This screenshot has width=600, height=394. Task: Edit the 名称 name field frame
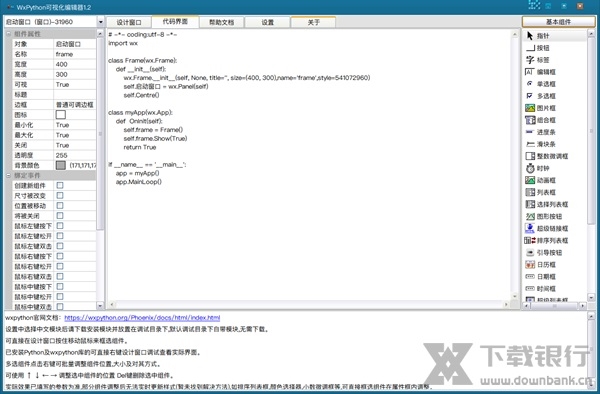75,54
